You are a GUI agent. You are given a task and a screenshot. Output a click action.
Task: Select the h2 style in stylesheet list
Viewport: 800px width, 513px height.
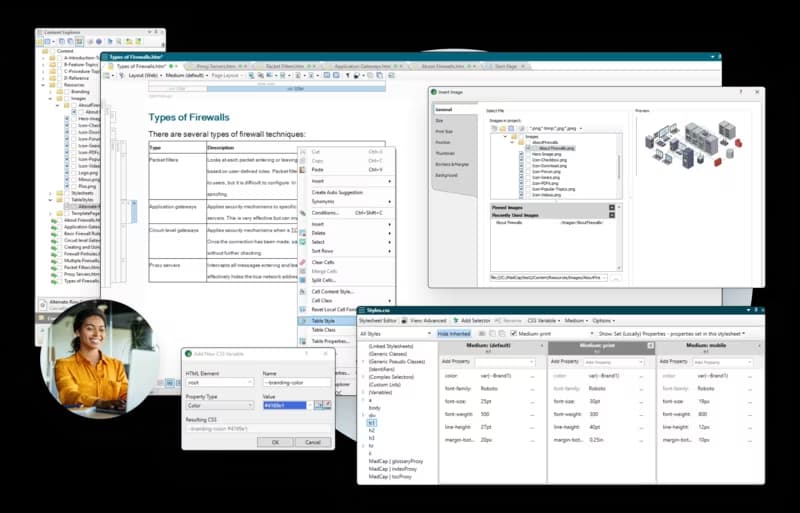click(x=371, y=430)
